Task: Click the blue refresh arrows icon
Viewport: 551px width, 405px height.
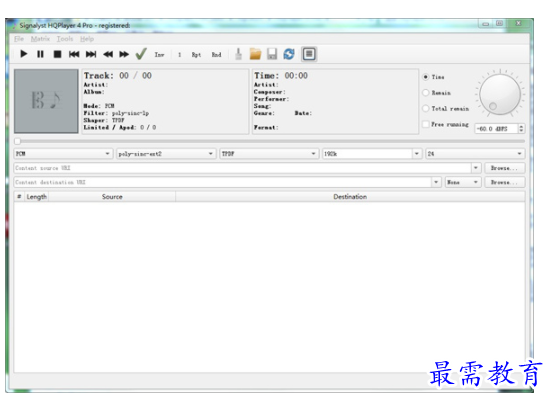Action: click(289, 54)
